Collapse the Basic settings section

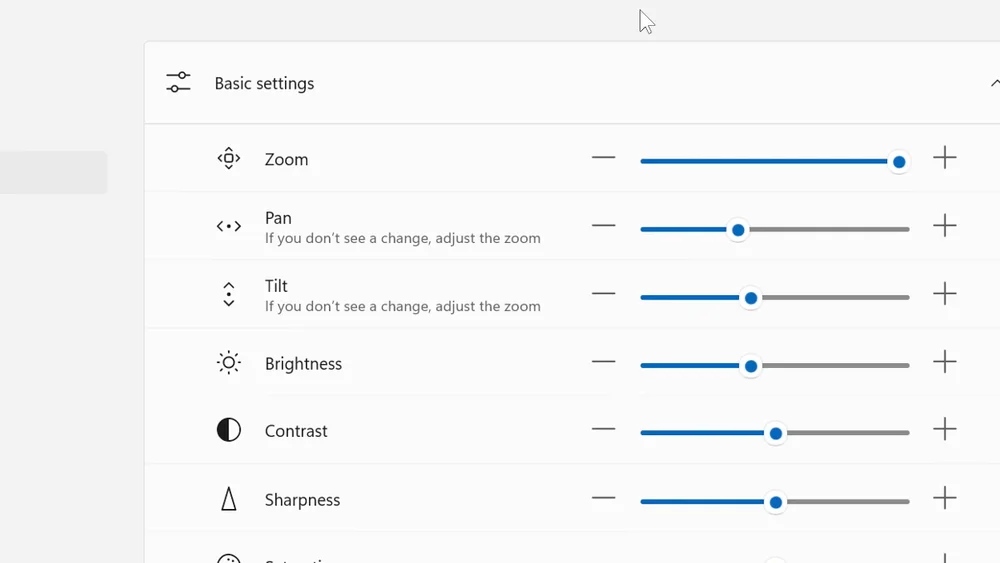coord(994,83)
